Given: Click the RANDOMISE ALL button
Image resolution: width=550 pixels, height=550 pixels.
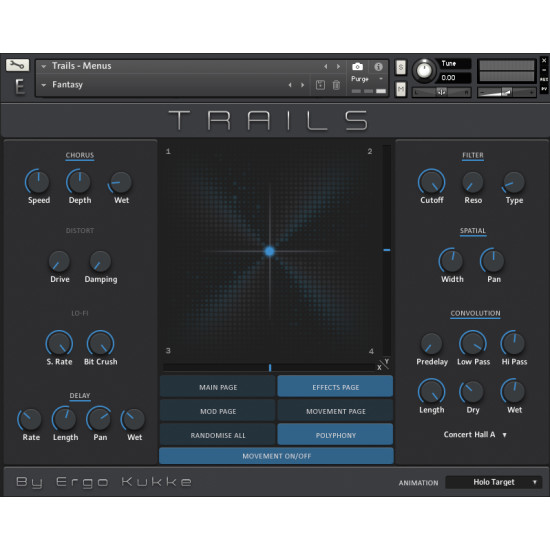Looking at the screenshot, I should pos(218,435).
